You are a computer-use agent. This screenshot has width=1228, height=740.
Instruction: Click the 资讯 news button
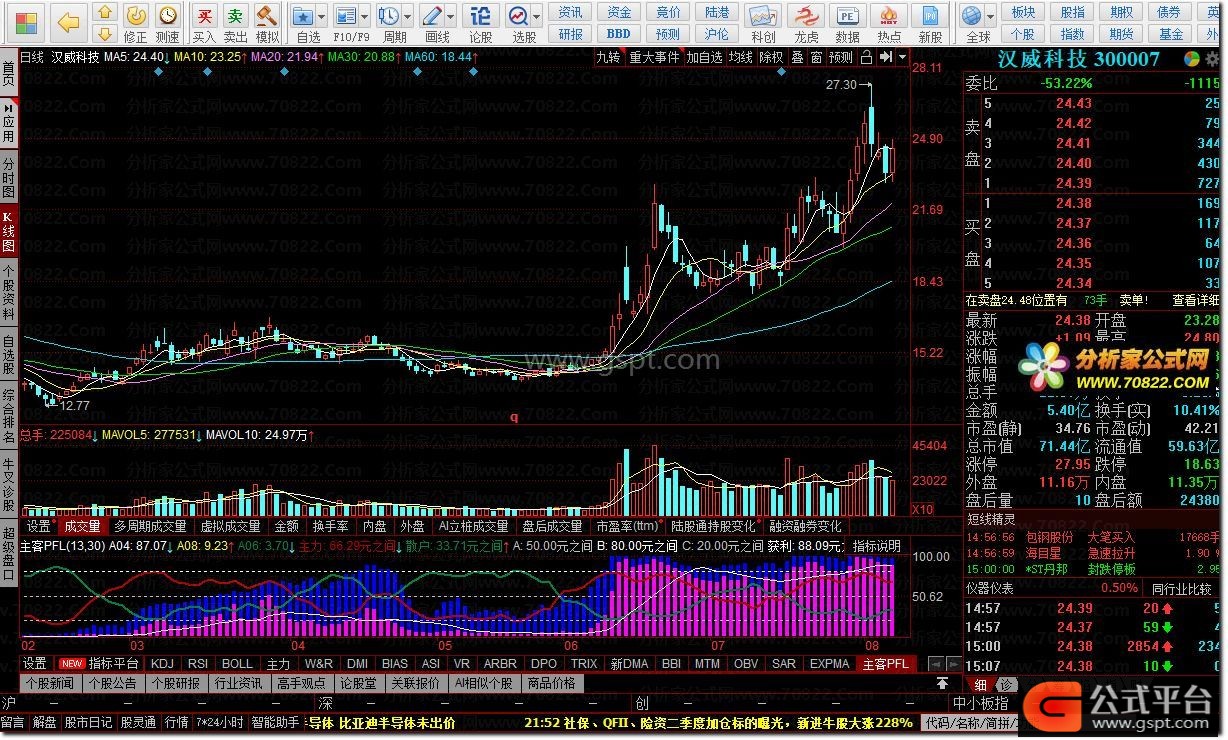(x=570, y=12)
